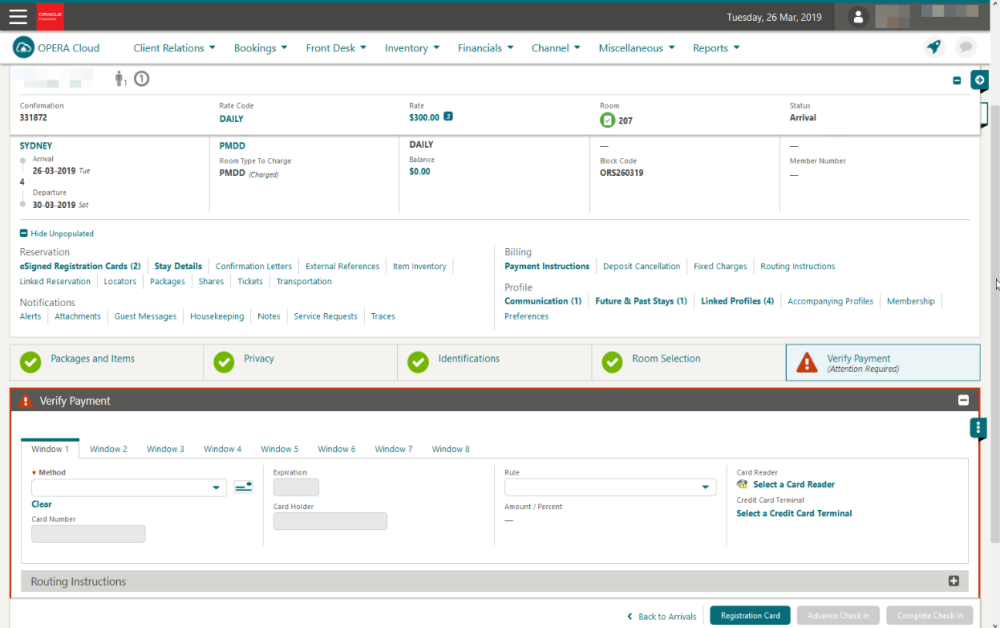Open the Front Desk menu
This screenshot has width=1000, height=628.
336,48
